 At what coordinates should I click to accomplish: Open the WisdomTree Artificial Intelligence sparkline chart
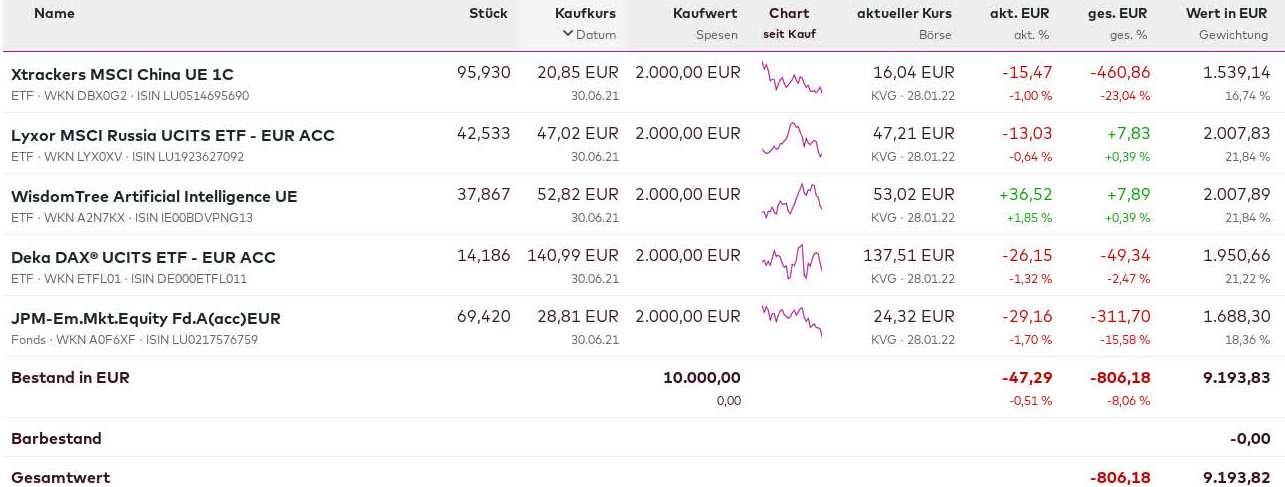point(791,200)
